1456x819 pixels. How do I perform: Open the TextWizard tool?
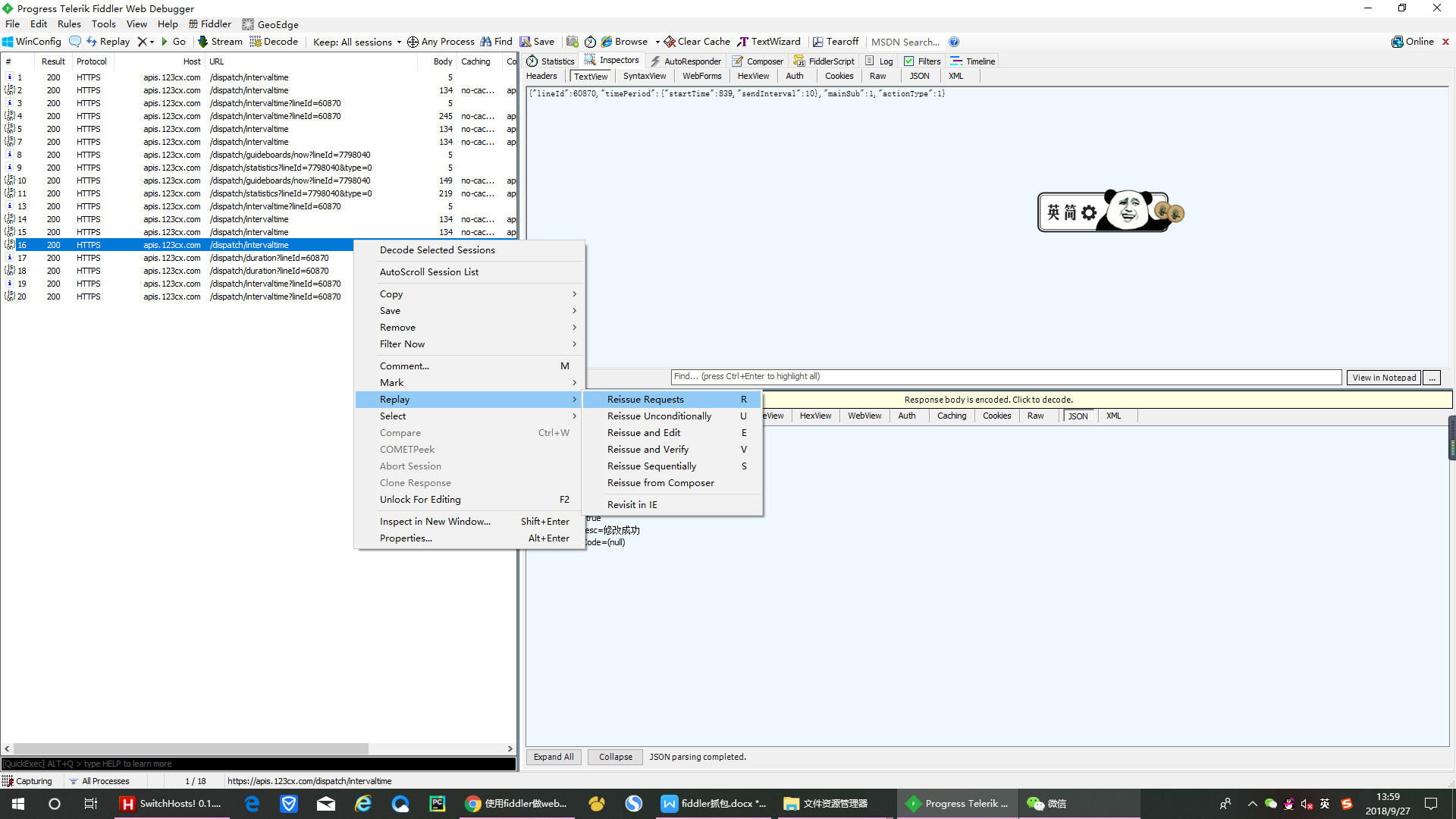point(768,42)
